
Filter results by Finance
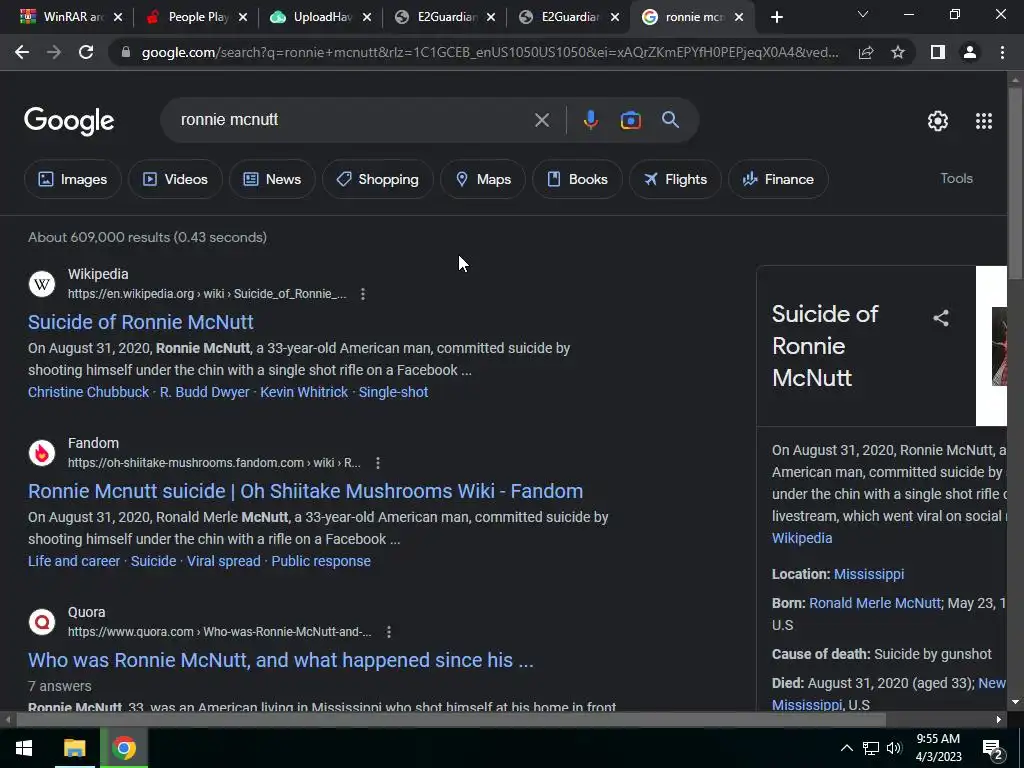778,179
